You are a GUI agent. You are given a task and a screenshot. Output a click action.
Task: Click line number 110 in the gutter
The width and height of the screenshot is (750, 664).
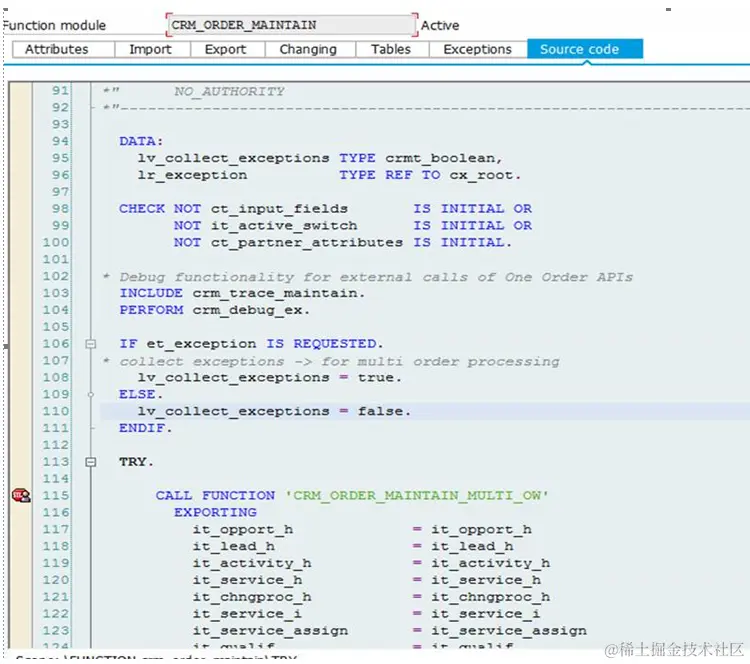click(56, 411)
